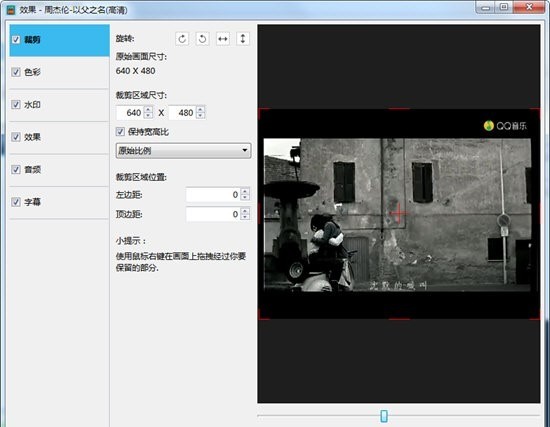The height and width of the screenshot is (427, 550).
Task: Decrease crop height value
Action: (x=201, y=116)
